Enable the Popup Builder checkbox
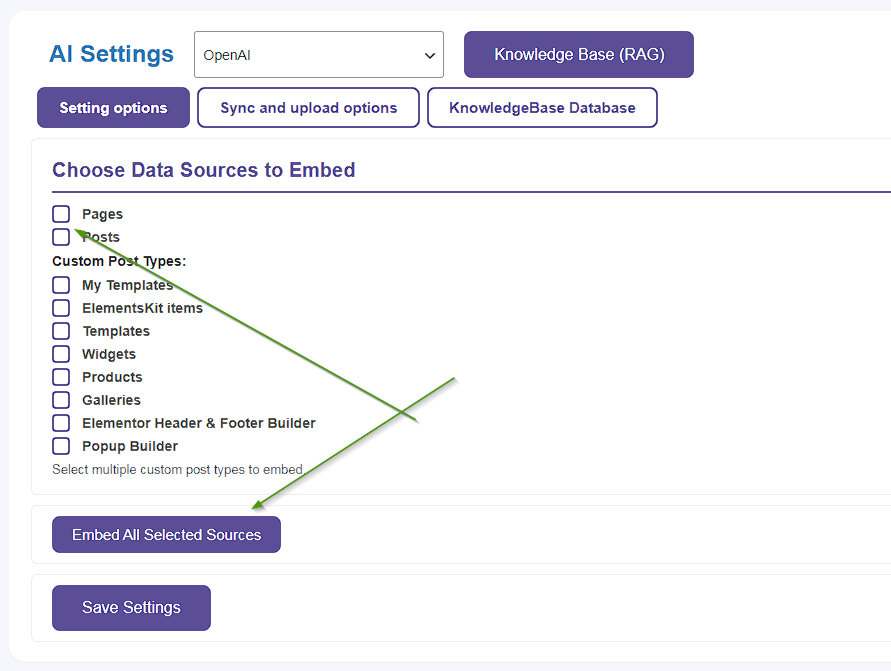The image size is (891, 671). pyautogui.click(x=61, y=446)
